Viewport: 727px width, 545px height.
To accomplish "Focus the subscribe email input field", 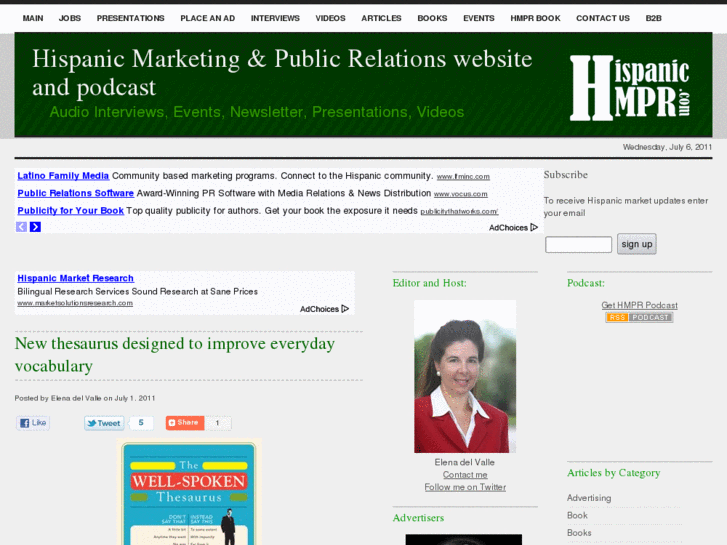I will [578, 244].
